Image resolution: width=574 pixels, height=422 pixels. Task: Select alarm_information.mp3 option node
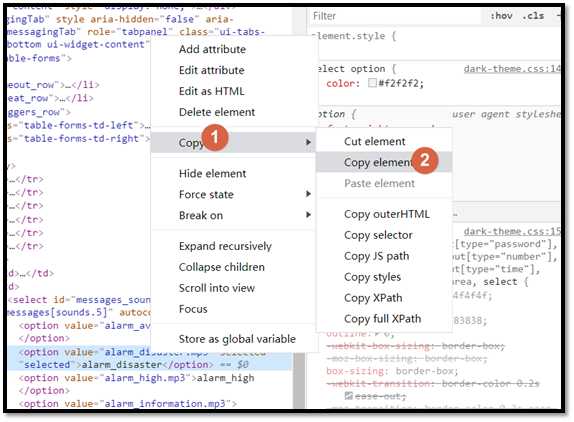click(x=128, y=403)
